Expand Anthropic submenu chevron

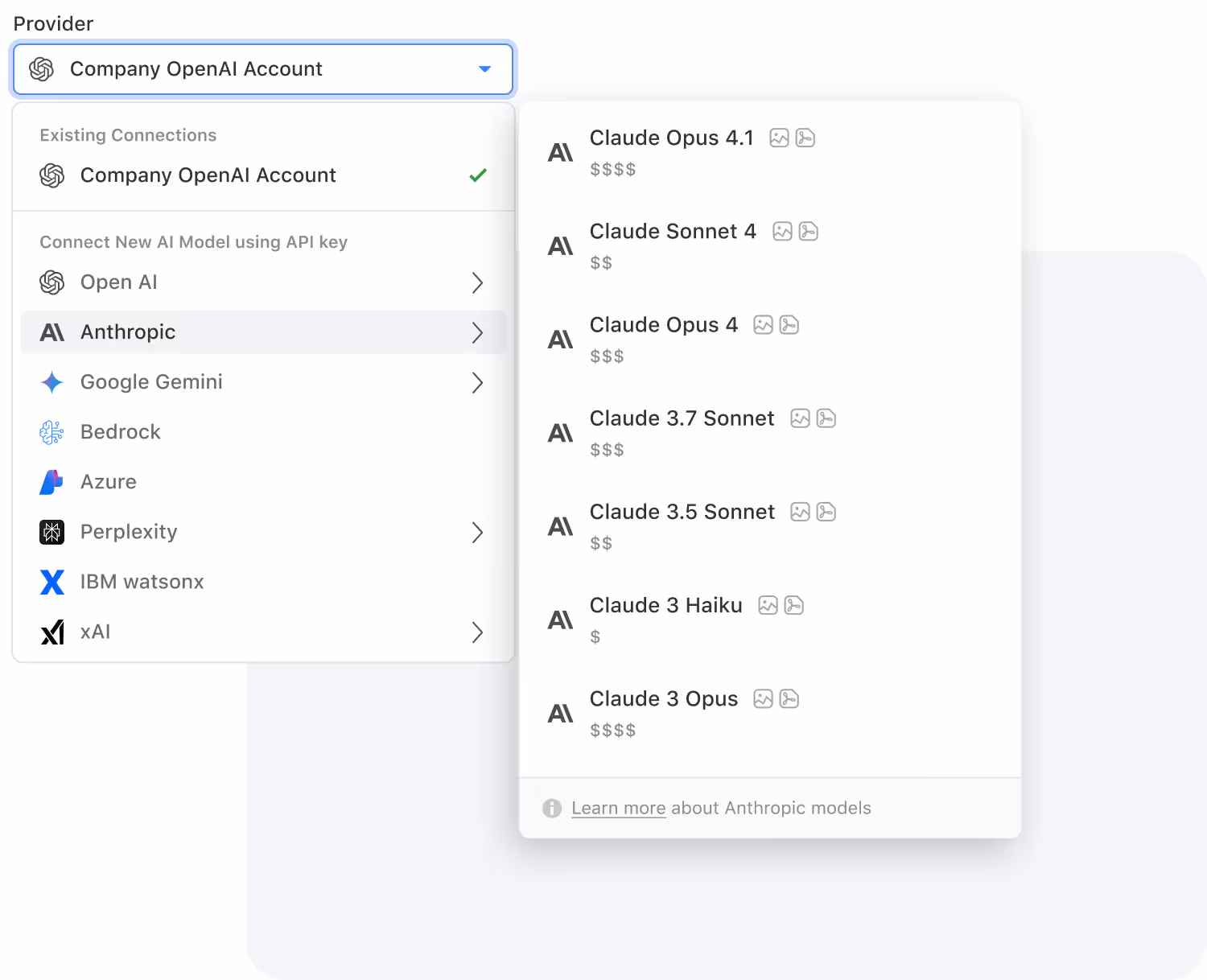pyautogui.click(x=477, y=332)
